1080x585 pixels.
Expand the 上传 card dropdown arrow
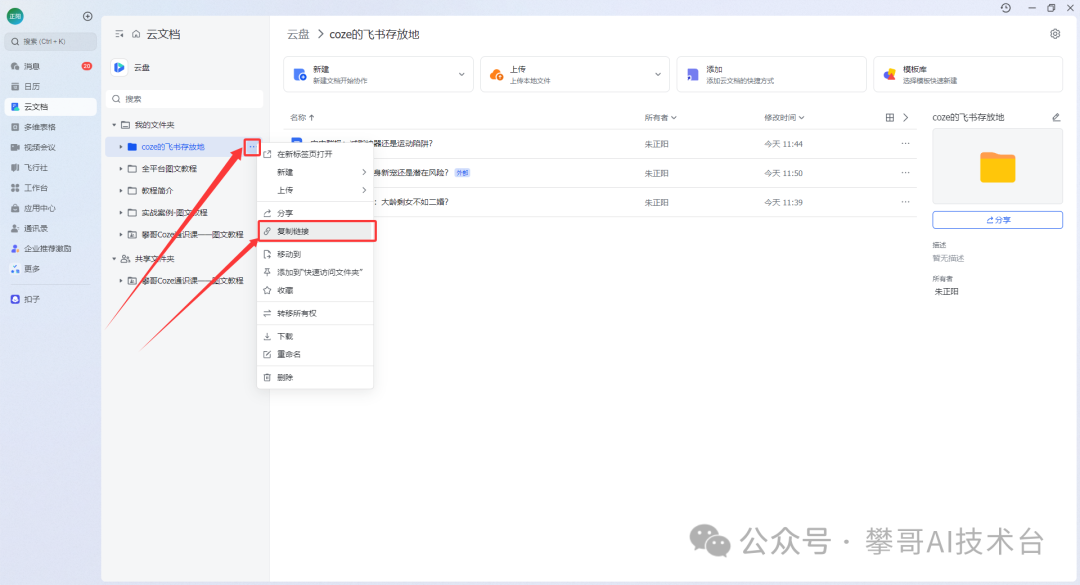pos(658,74)
